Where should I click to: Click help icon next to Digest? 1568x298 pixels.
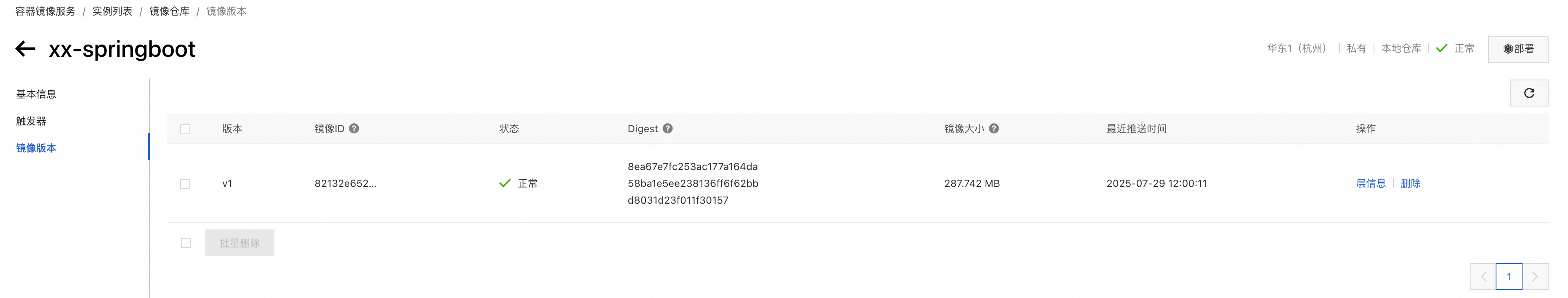pos(668,128)
